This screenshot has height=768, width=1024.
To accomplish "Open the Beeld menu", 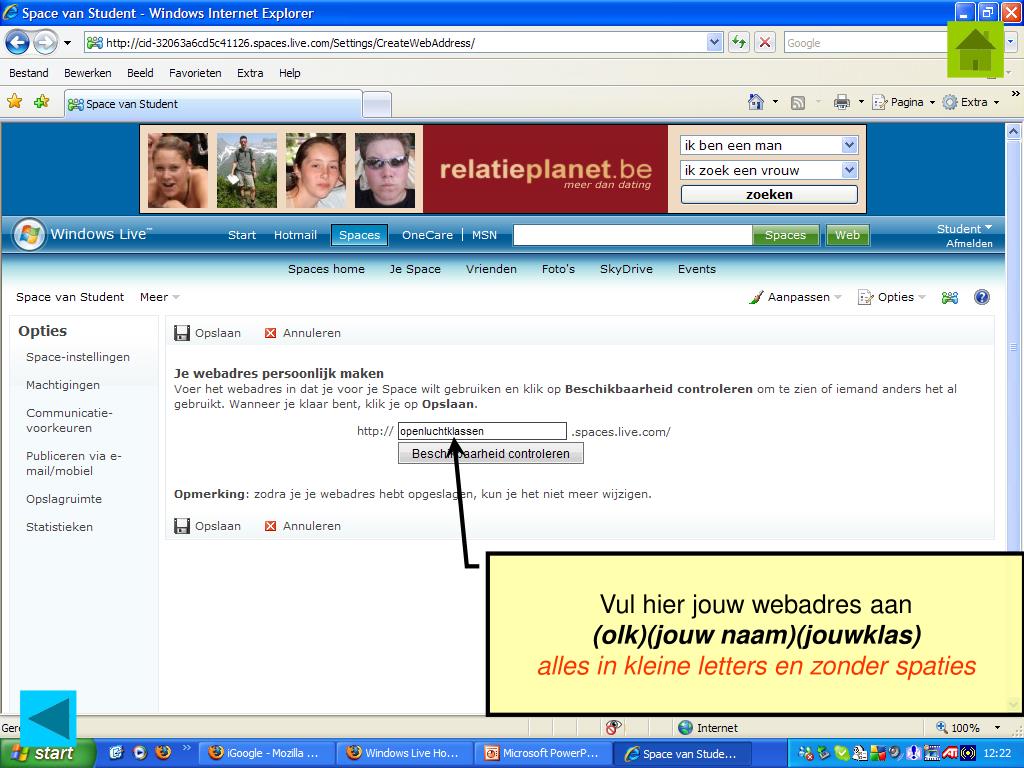I will point(140,73).
